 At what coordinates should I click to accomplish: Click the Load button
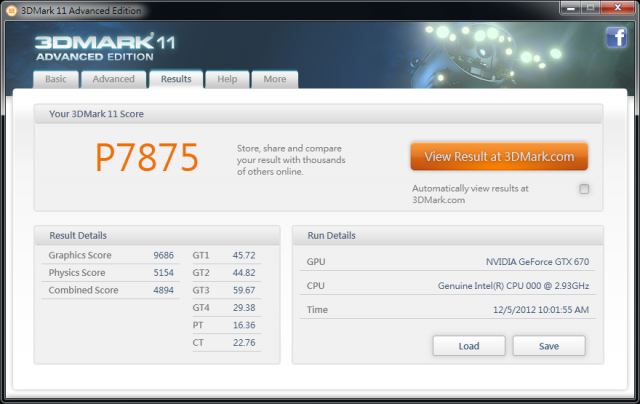469,346
